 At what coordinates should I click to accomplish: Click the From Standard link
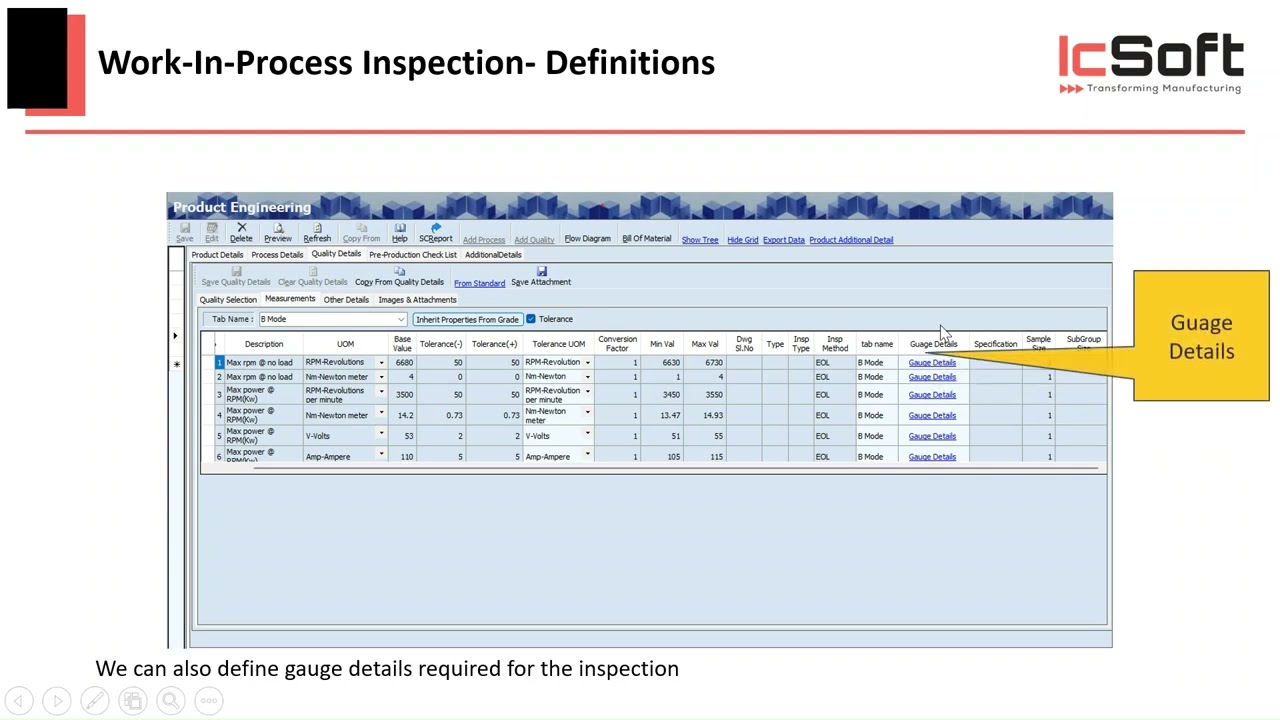click(479, 283)
